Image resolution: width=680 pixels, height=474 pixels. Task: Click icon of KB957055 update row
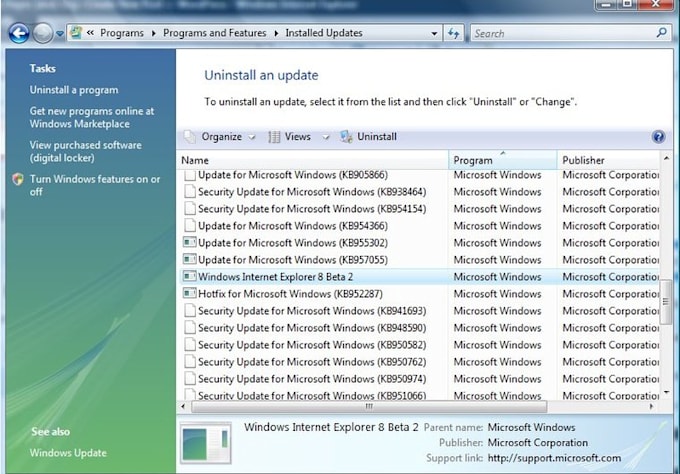(190, 259)
